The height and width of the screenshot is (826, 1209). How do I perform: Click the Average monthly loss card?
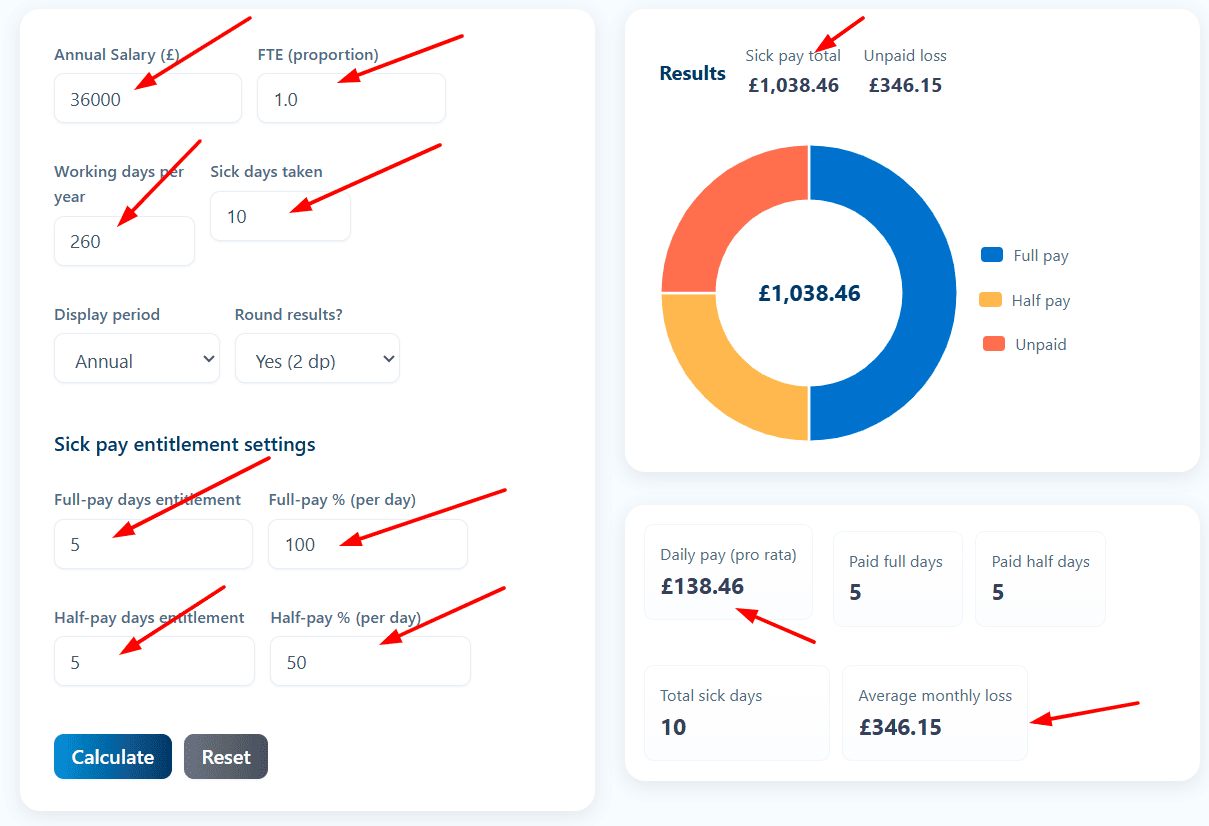pos(933,712)
